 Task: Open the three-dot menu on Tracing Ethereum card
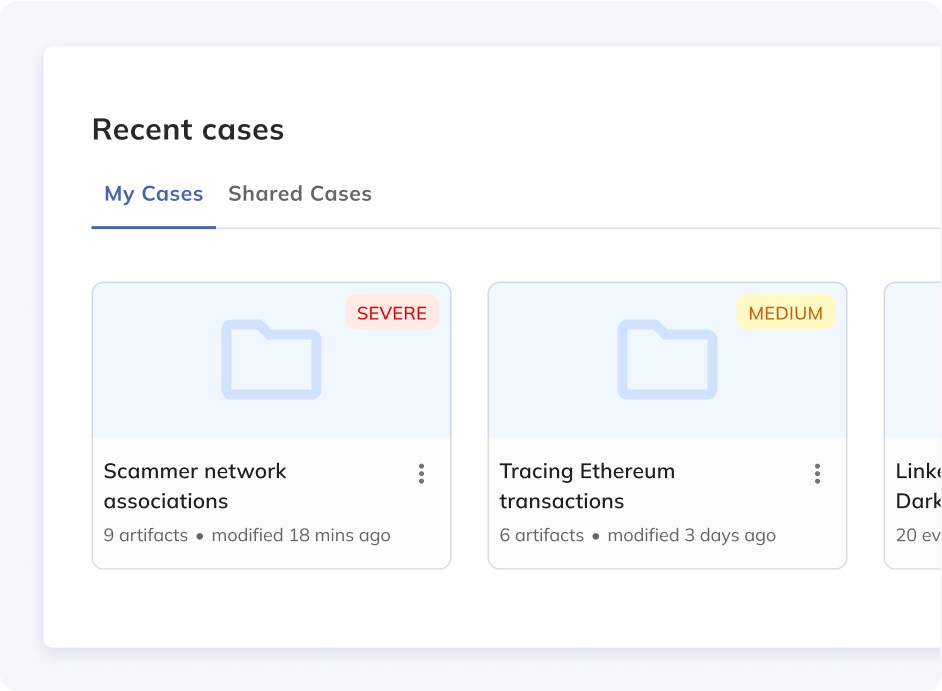point(817,474)
